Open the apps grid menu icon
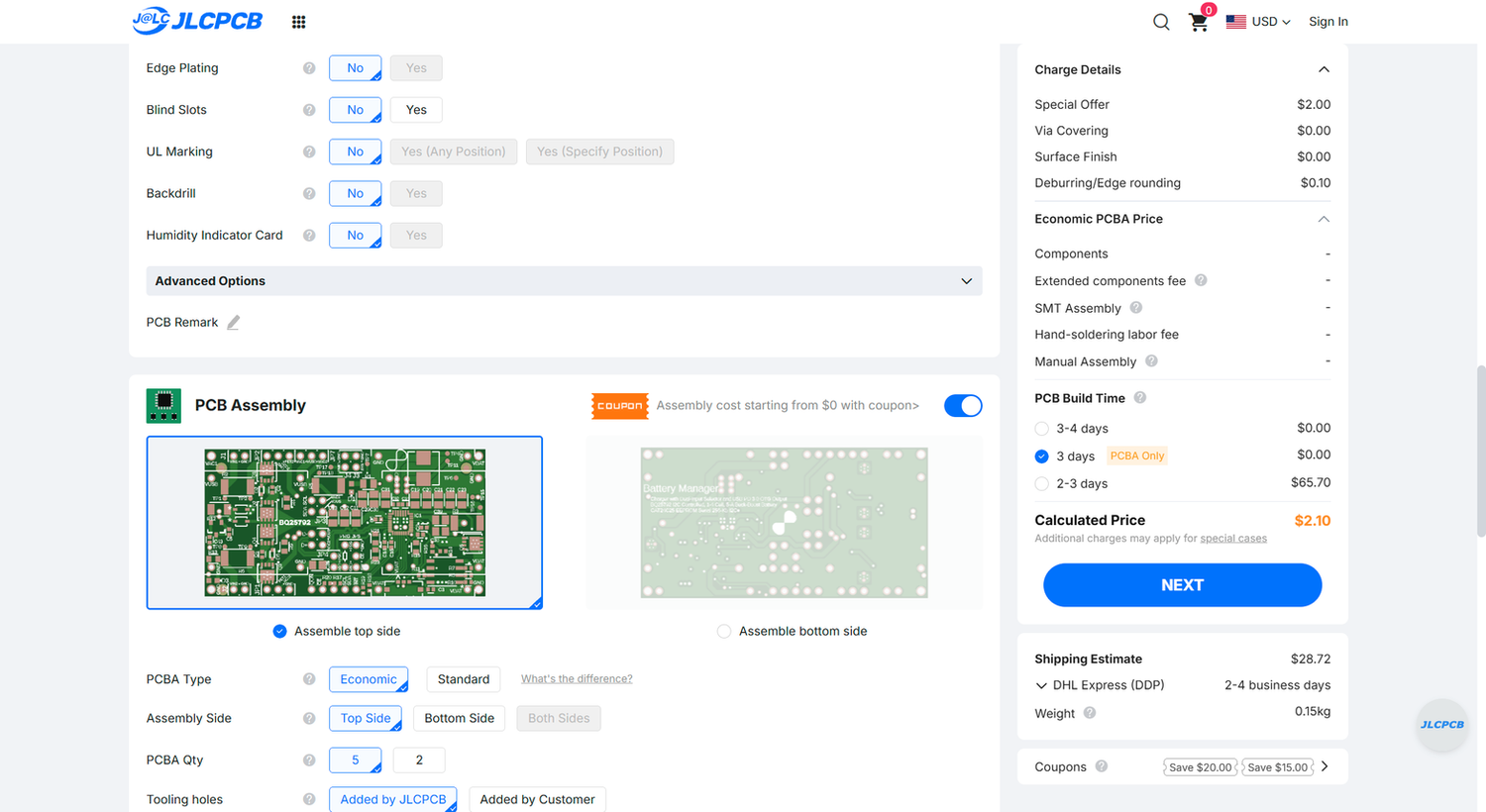The height and width of the screenshot is (812, 1486). 298,22
